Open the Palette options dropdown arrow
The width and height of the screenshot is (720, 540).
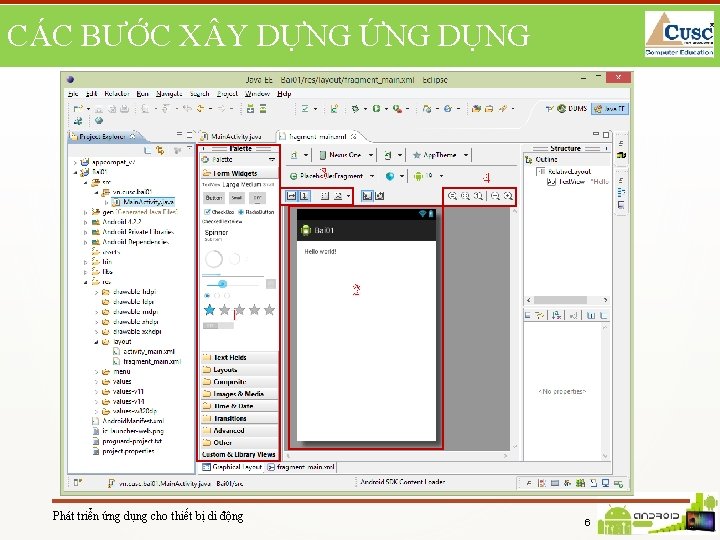(x=272, y=159)
